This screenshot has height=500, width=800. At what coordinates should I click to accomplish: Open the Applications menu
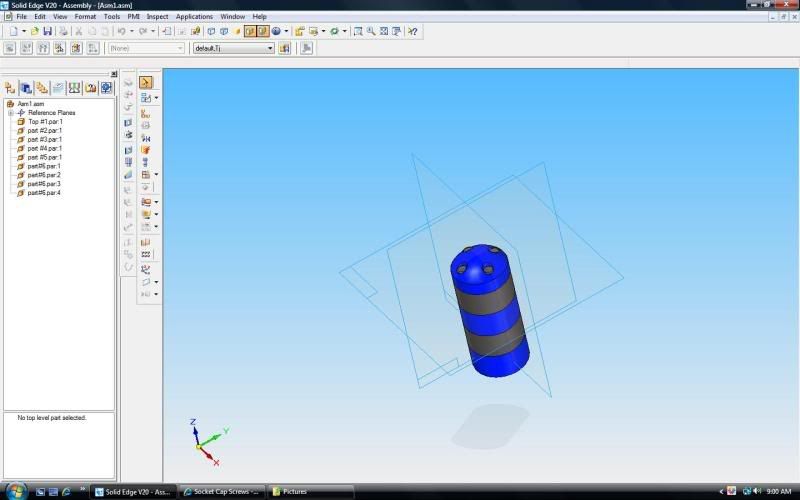(x=194, y=17)
